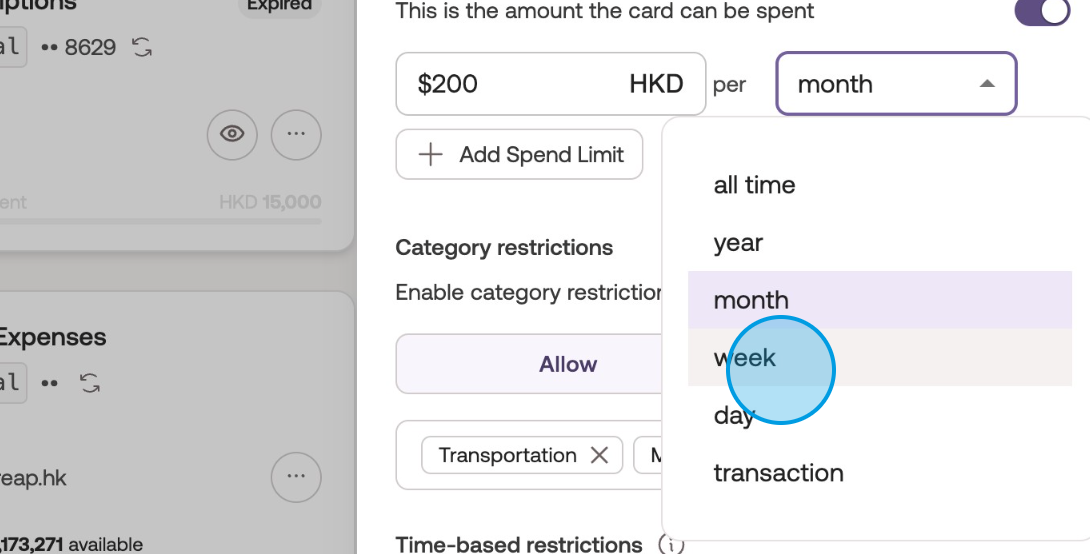Click the refresh icon on the Expenses card
The image size is (1090, 554).
(x=90, y=382)
